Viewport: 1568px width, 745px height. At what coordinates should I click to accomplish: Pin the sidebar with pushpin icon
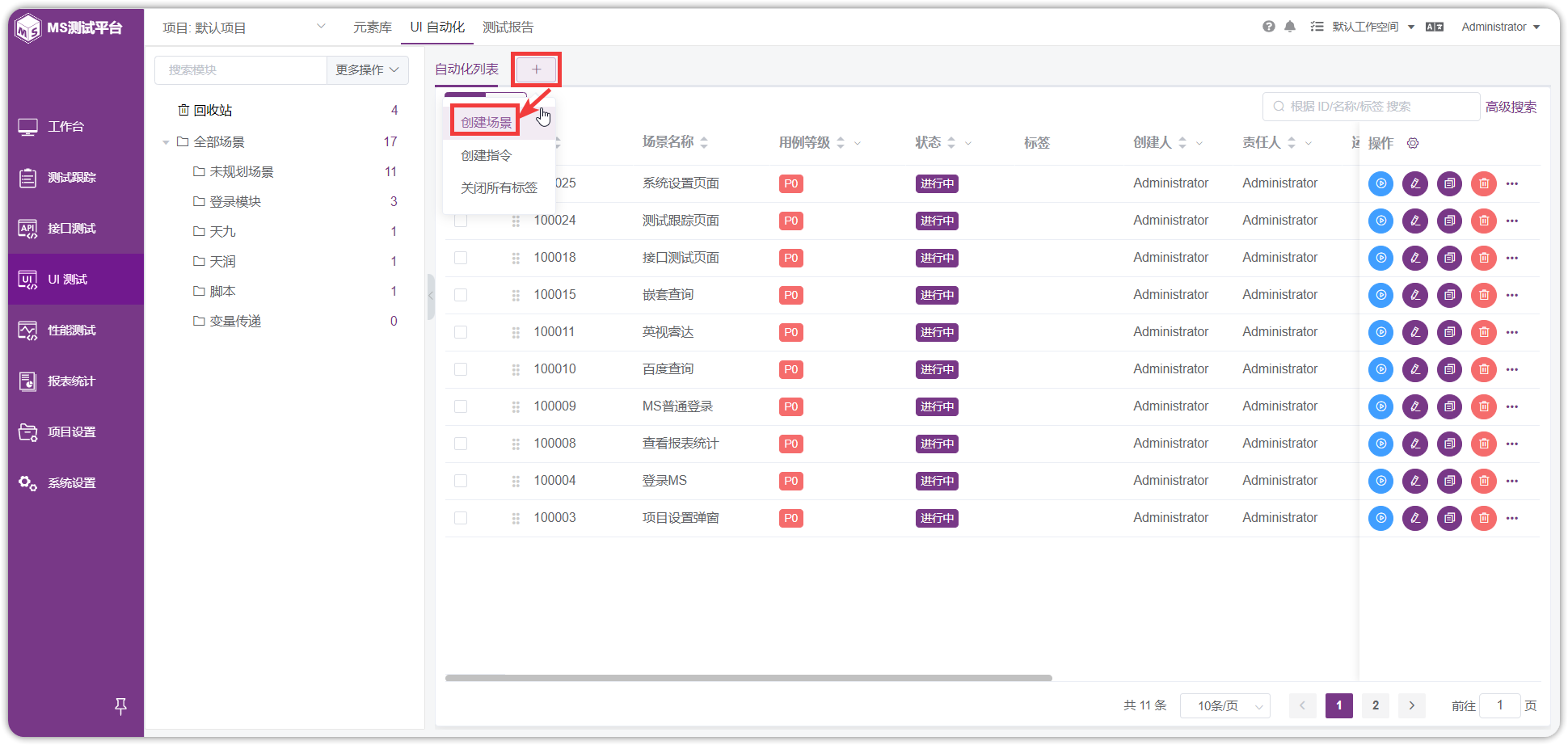pyautogui.click(x=120, y=706)
